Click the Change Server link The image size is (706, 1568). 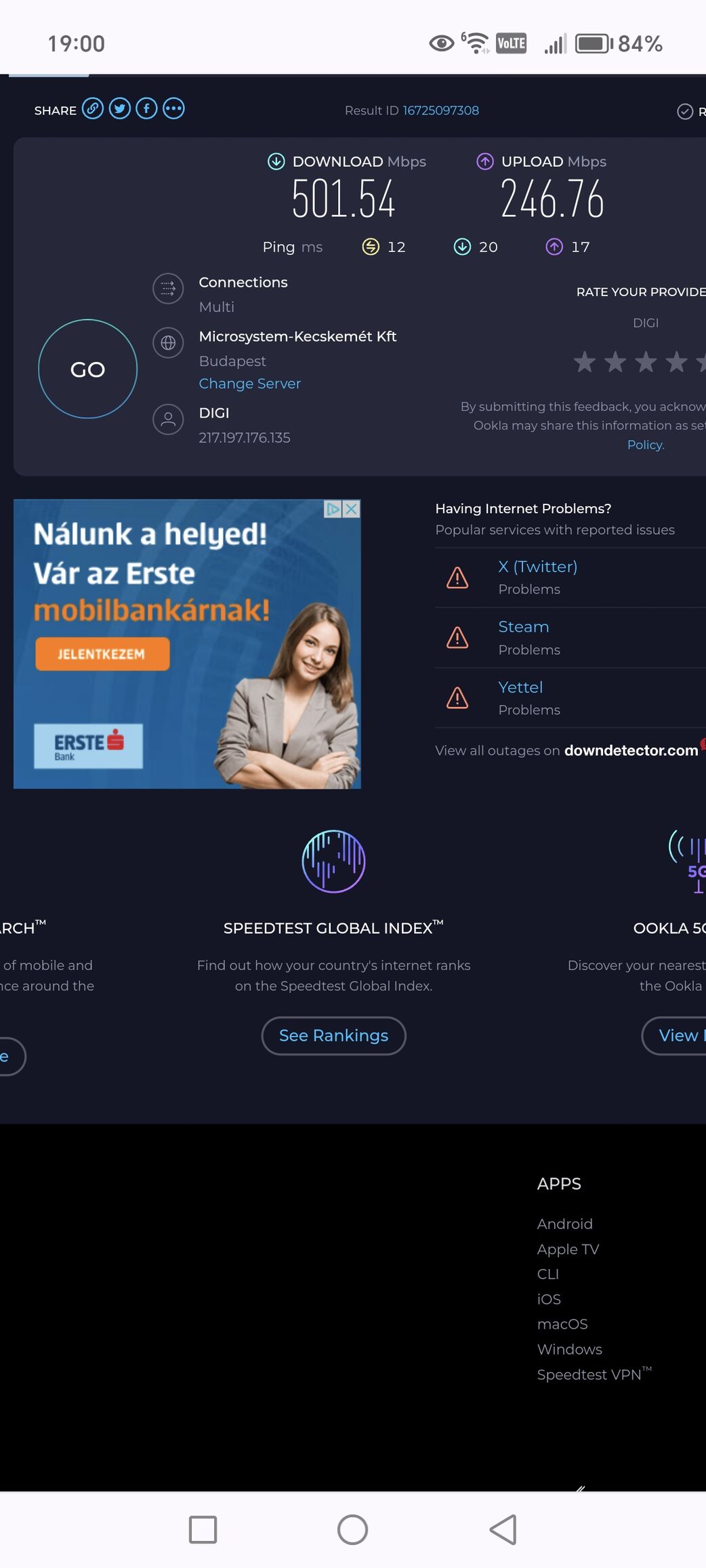tap(250, 384)
